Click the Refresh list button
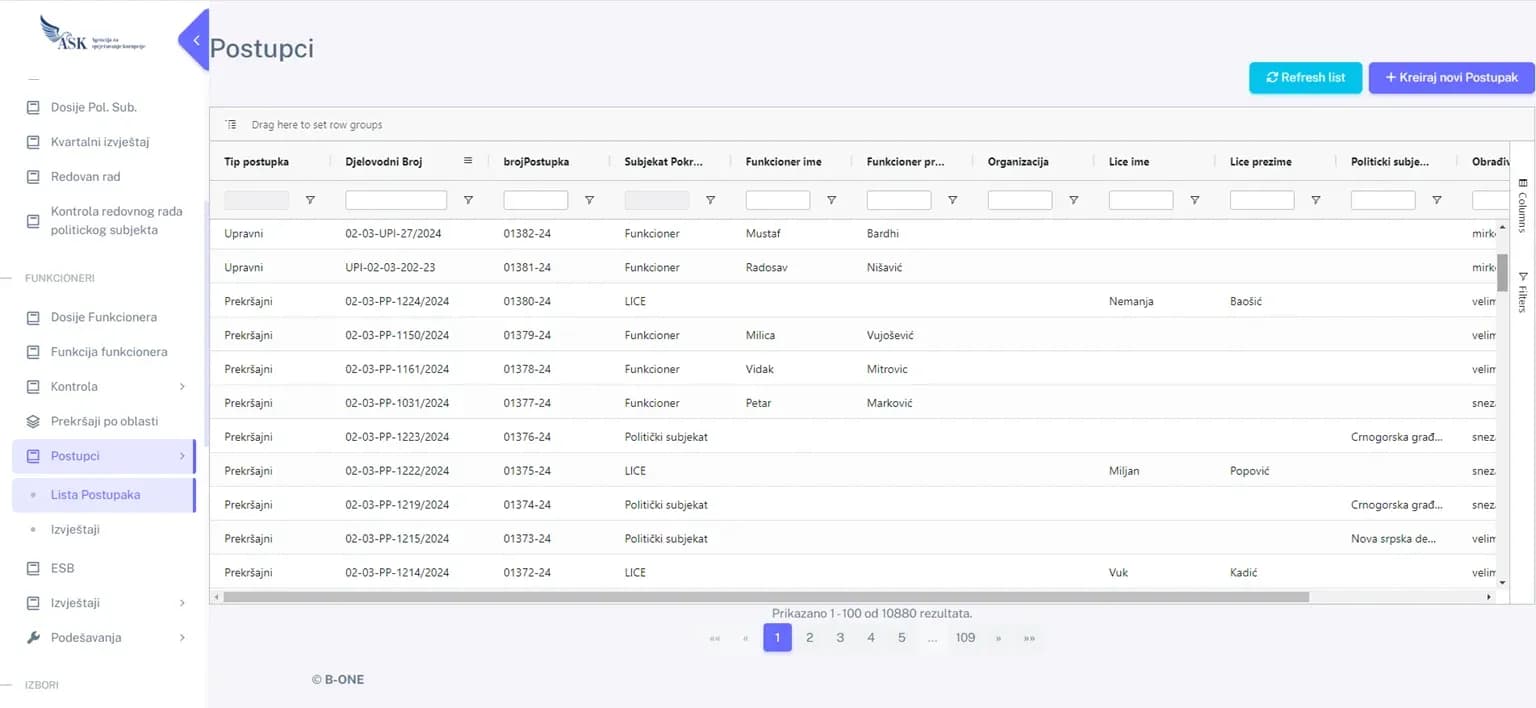This screenshot has height=708, width=1536. click(x=1305, y=77)
